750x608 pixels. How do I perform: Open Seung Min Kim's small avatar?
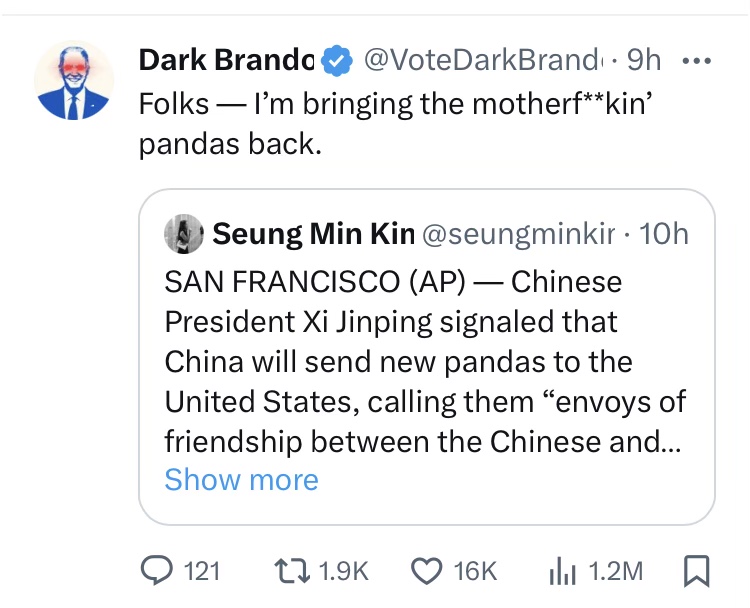click(186, 235)
